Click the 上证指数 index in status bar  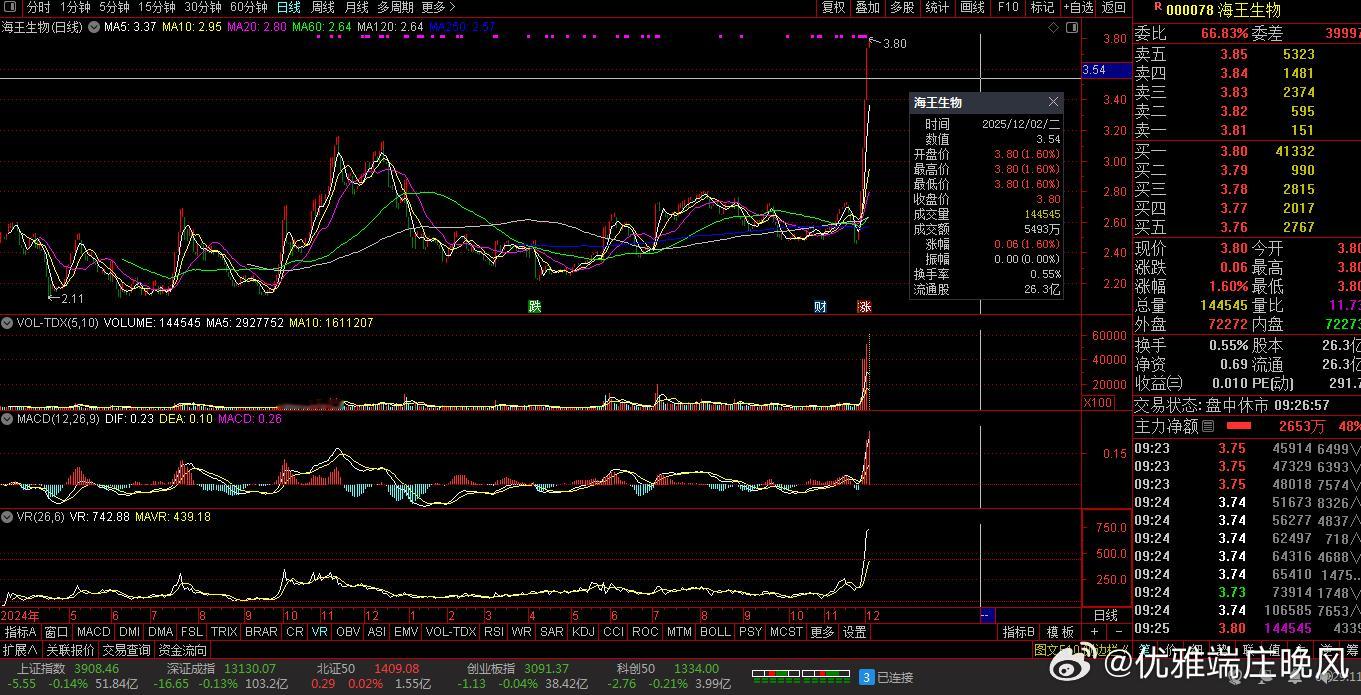pyautogui.click(x=40, y=668)
